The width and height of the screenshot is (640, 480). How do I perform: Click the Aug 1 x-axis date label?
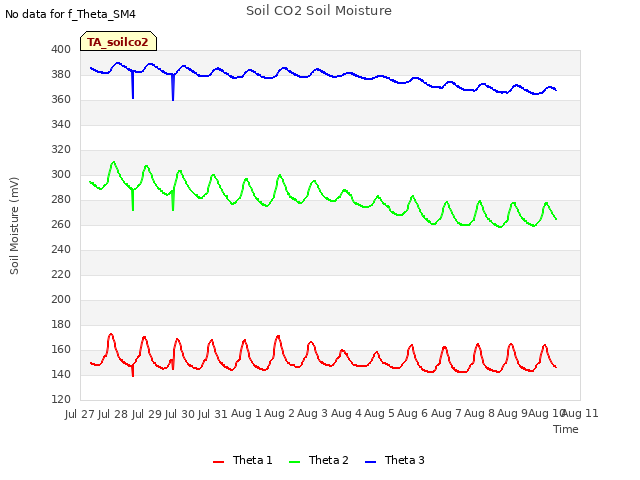point(246,414)
